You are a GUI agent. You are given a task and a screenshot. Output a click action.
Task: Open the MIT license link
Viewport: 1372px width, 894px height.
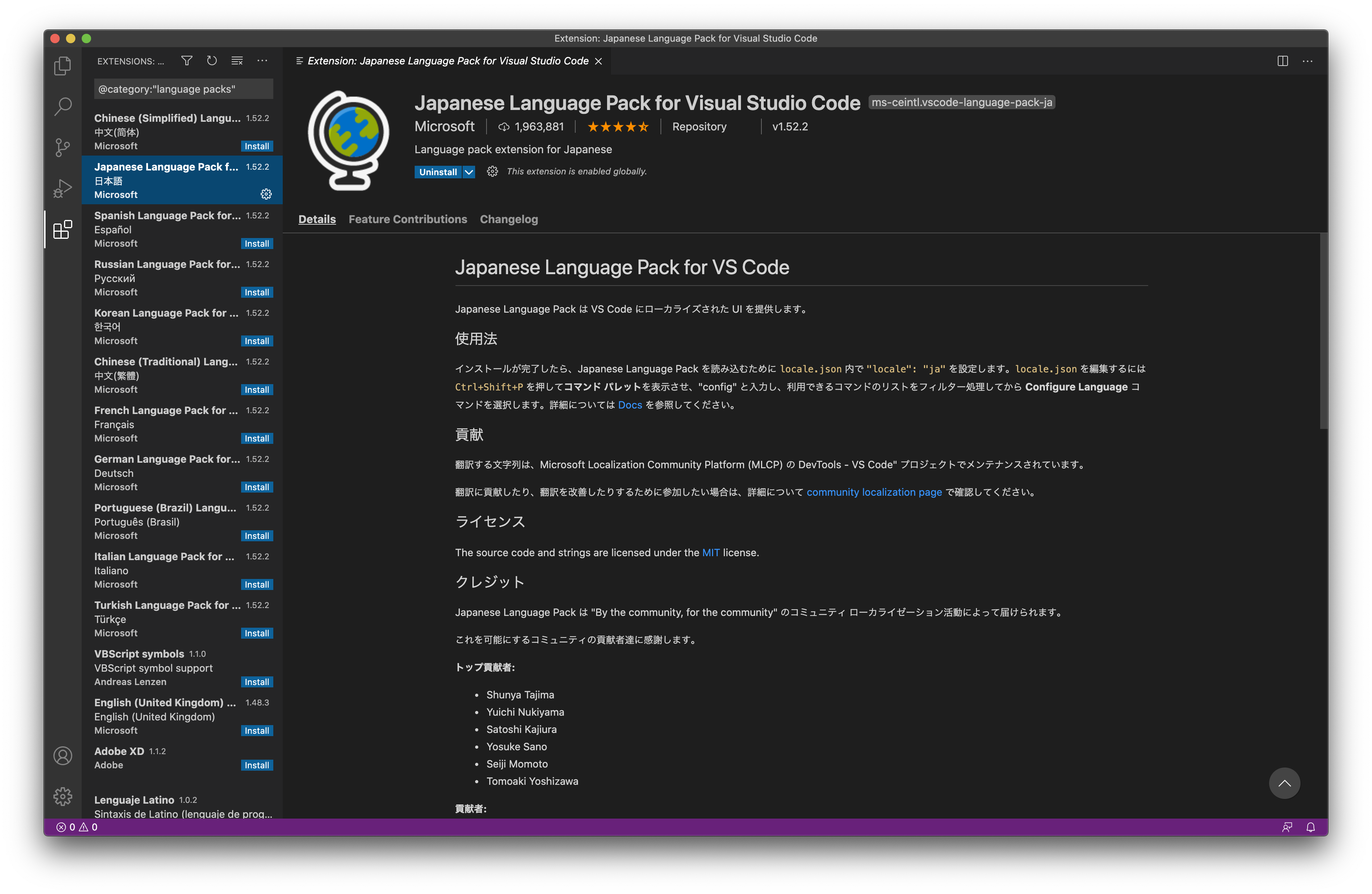point(711,553)
